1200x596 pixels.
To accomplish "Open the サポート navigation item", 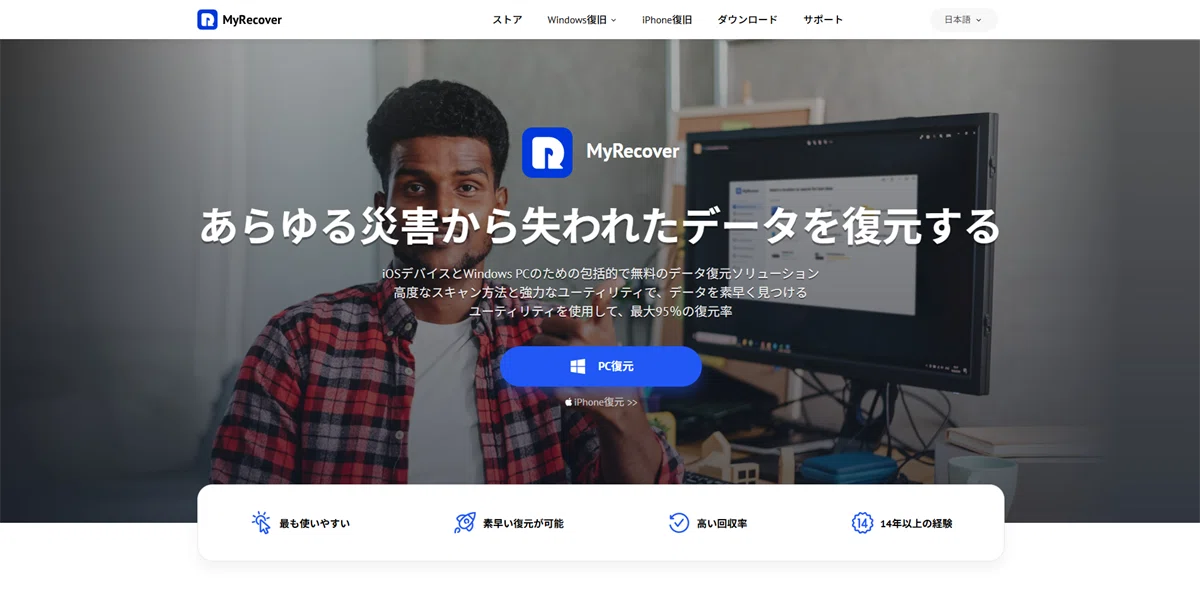I will click(x=823, y=20).
